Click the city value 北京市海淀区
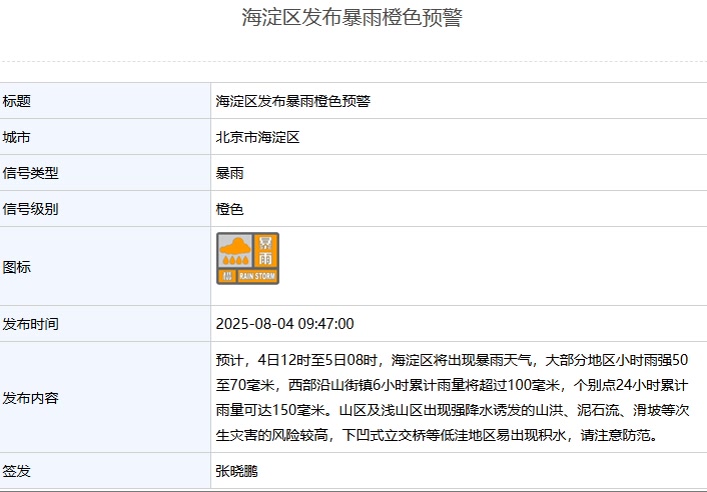Viewport: 707px width, 492px height. click(258, 137)
